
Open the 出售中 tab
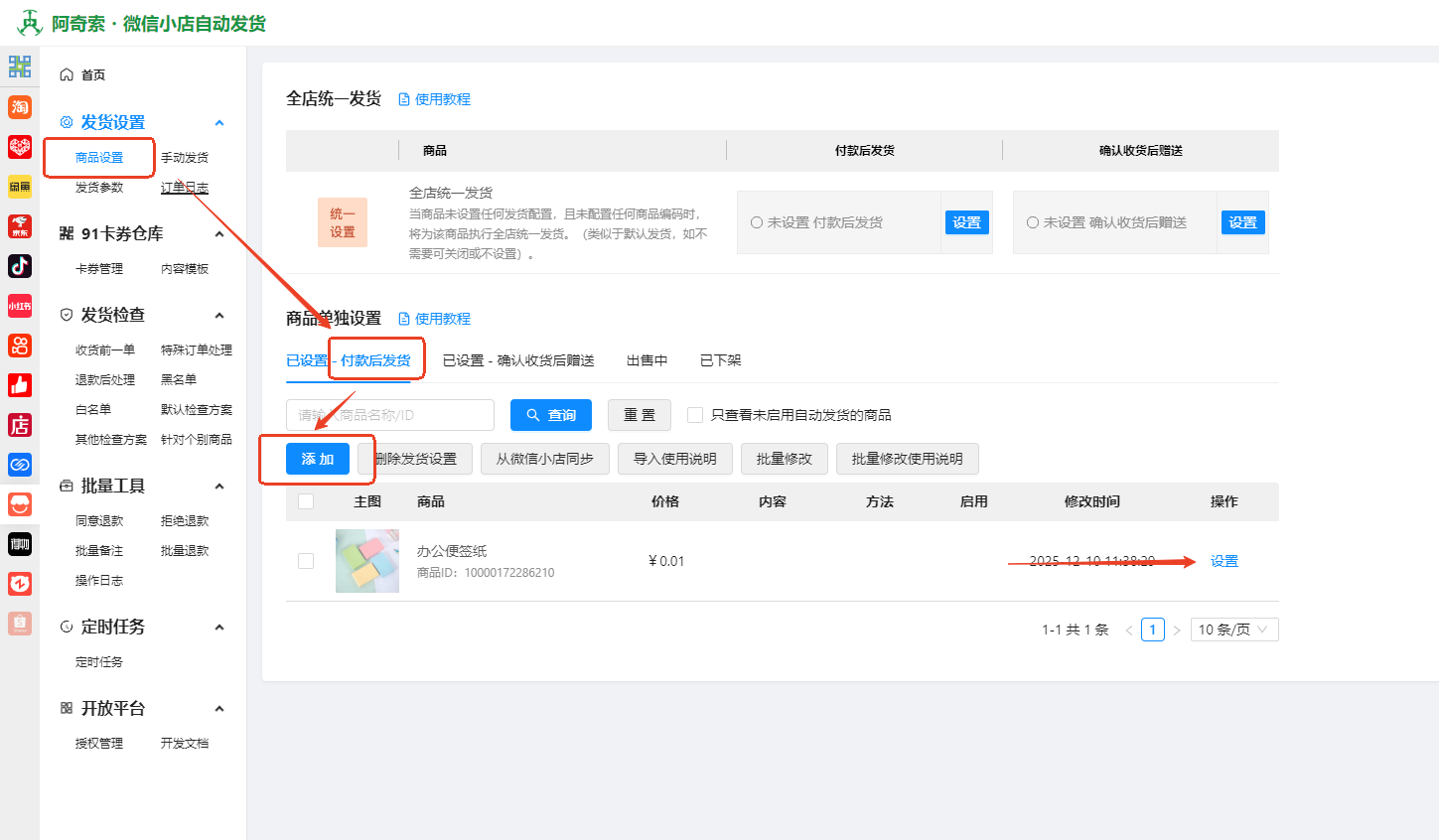648,360
